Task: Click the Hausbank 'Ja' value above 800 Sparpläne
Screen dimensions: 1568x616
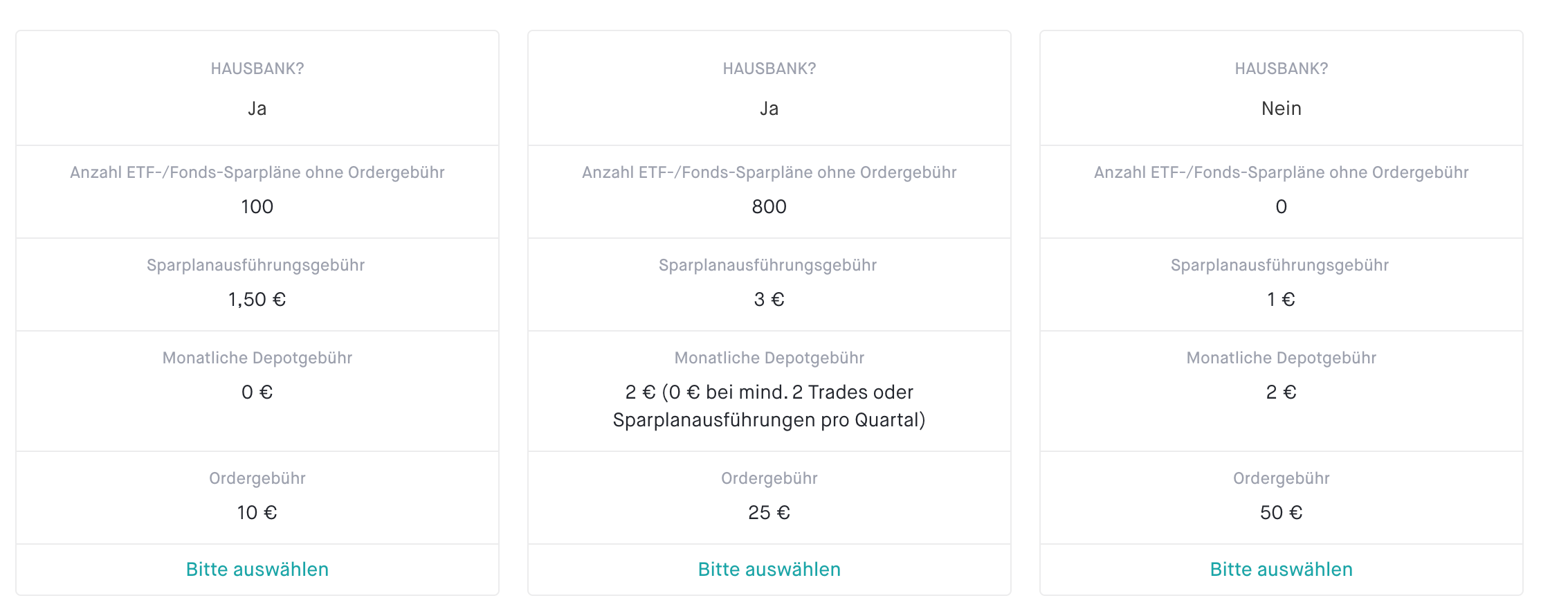Action: coord(769,109)
